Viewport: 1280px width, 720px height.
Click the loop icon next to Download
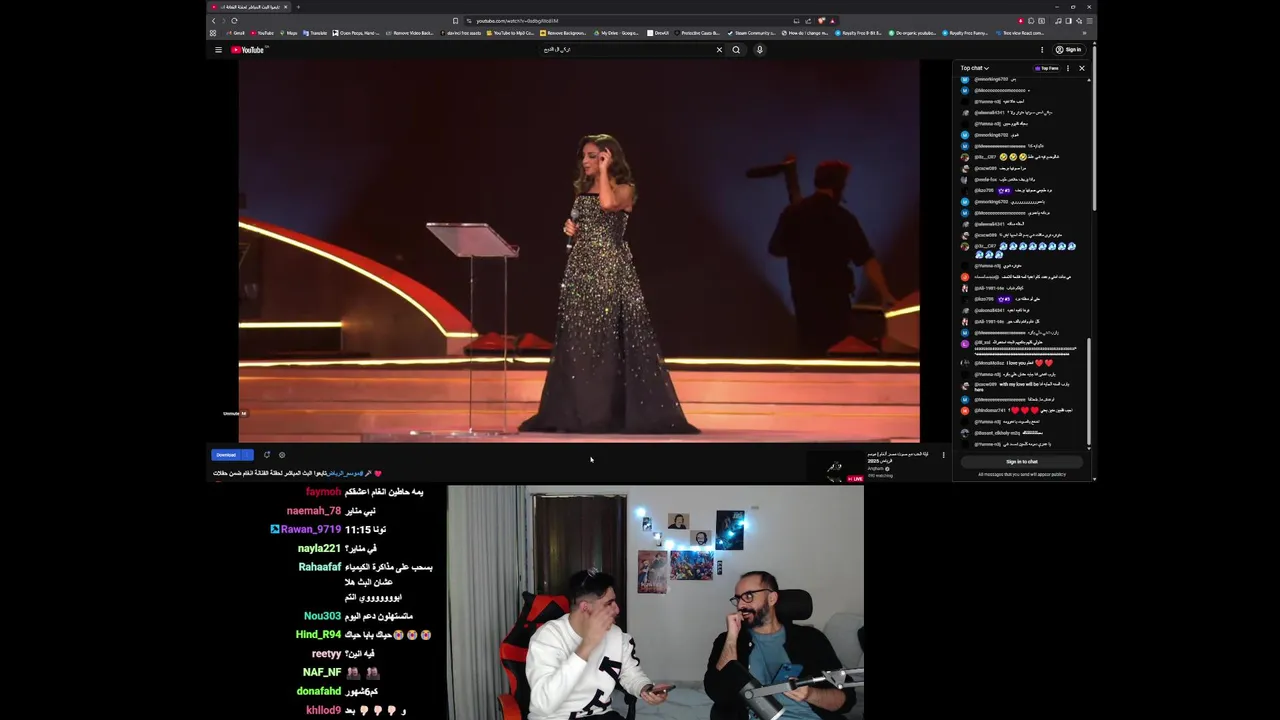(x=267, y=455)
